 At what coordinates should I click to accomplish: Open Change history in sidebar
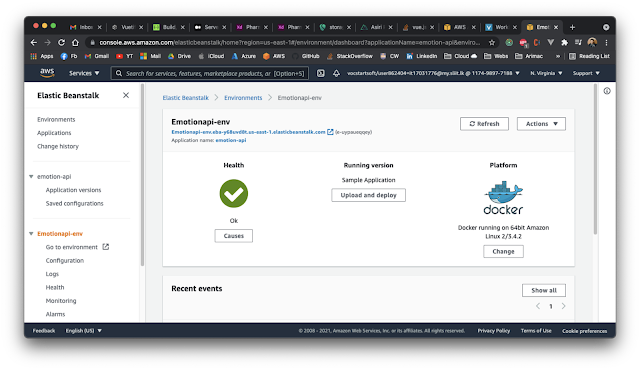58,146
